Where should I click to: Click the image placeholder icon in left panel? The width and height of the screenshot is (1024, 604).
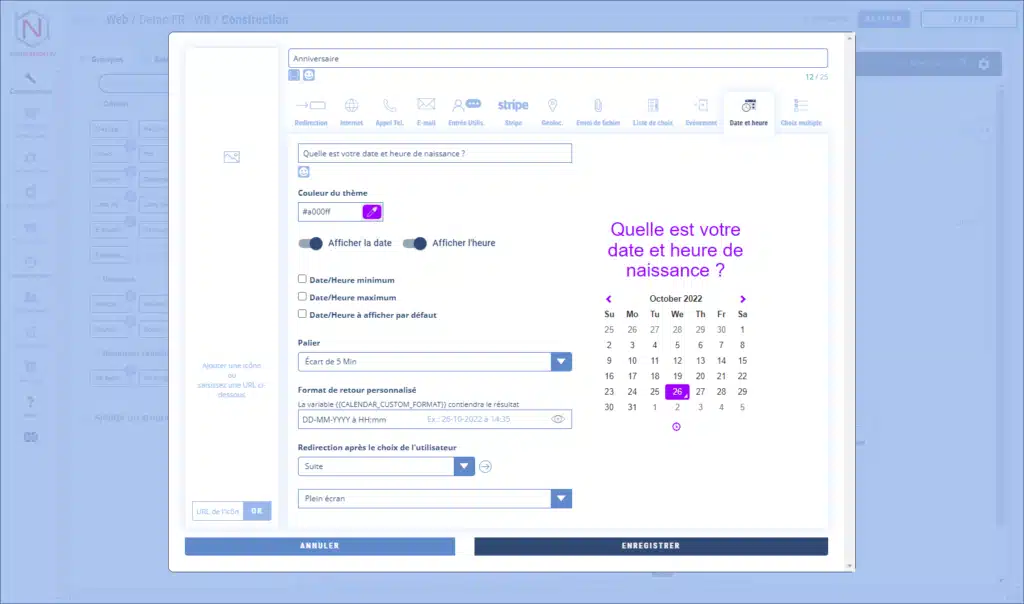pos(232,157)
